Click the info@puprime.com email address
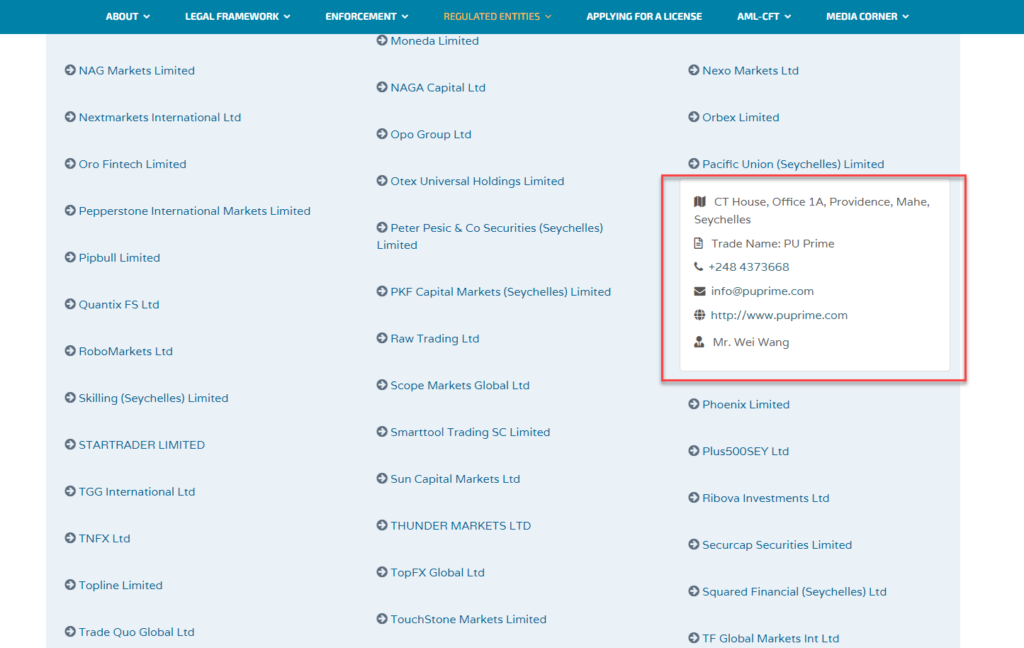 tap(762, 291)
